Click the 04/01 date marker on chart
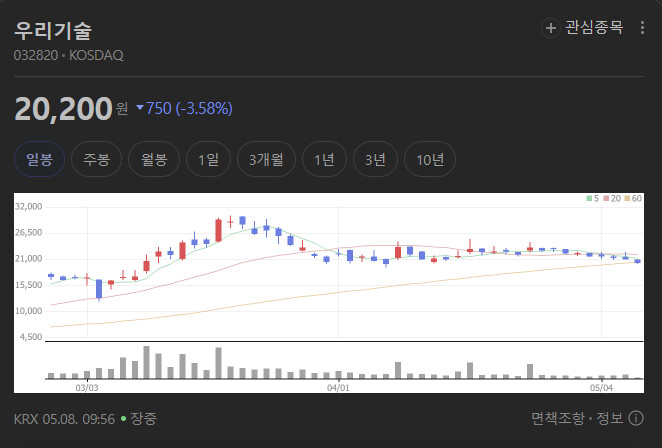The width and height of the screenshot is (662, 448). 338,388
